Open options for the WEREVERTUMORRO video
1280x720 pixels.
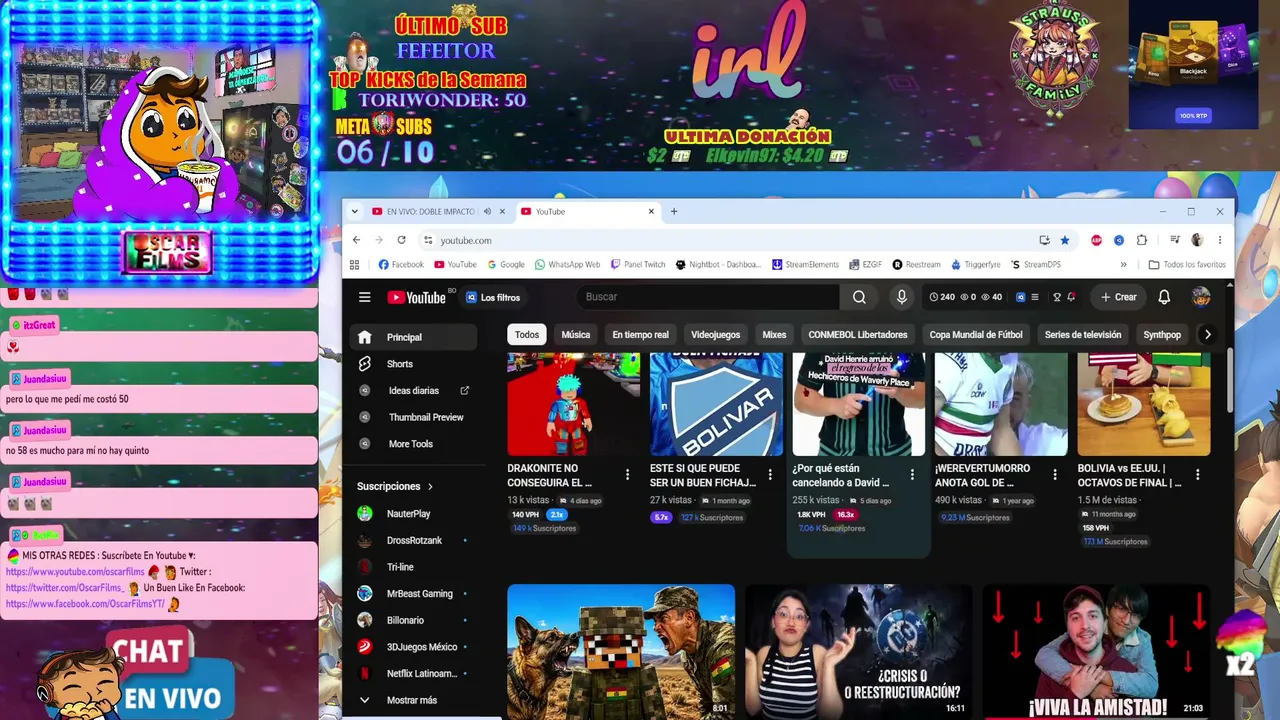(x=1055, y=474)
